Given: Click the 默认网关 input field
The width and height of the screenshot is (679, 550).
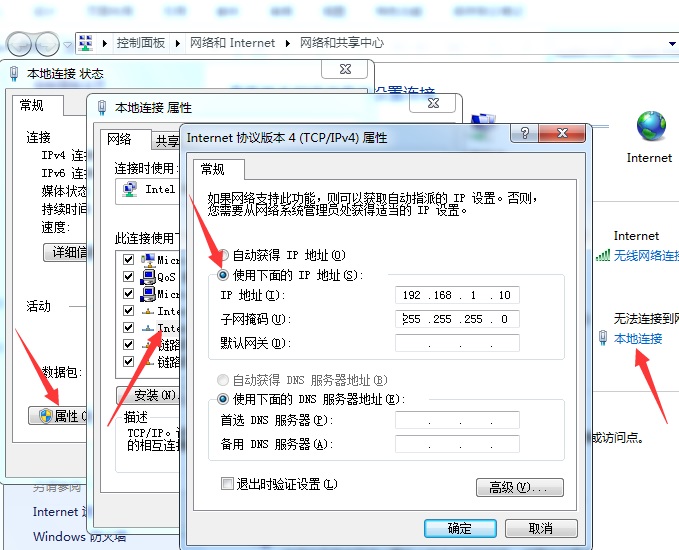Looking at the screenshot, I should click(x=457, y=343).
